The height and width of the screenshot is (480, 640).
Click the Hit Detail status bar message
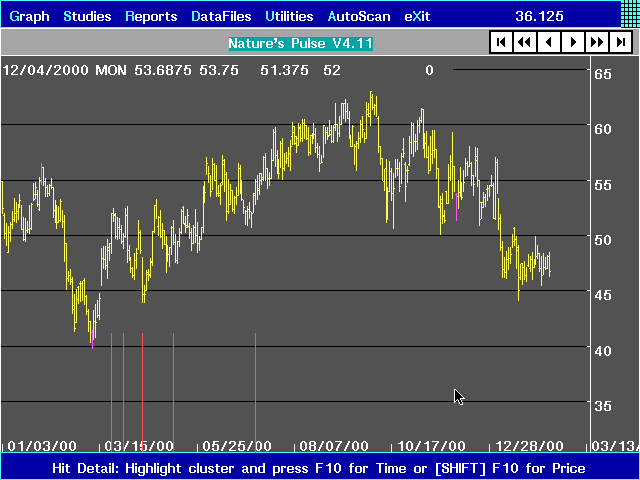(320, 468)
